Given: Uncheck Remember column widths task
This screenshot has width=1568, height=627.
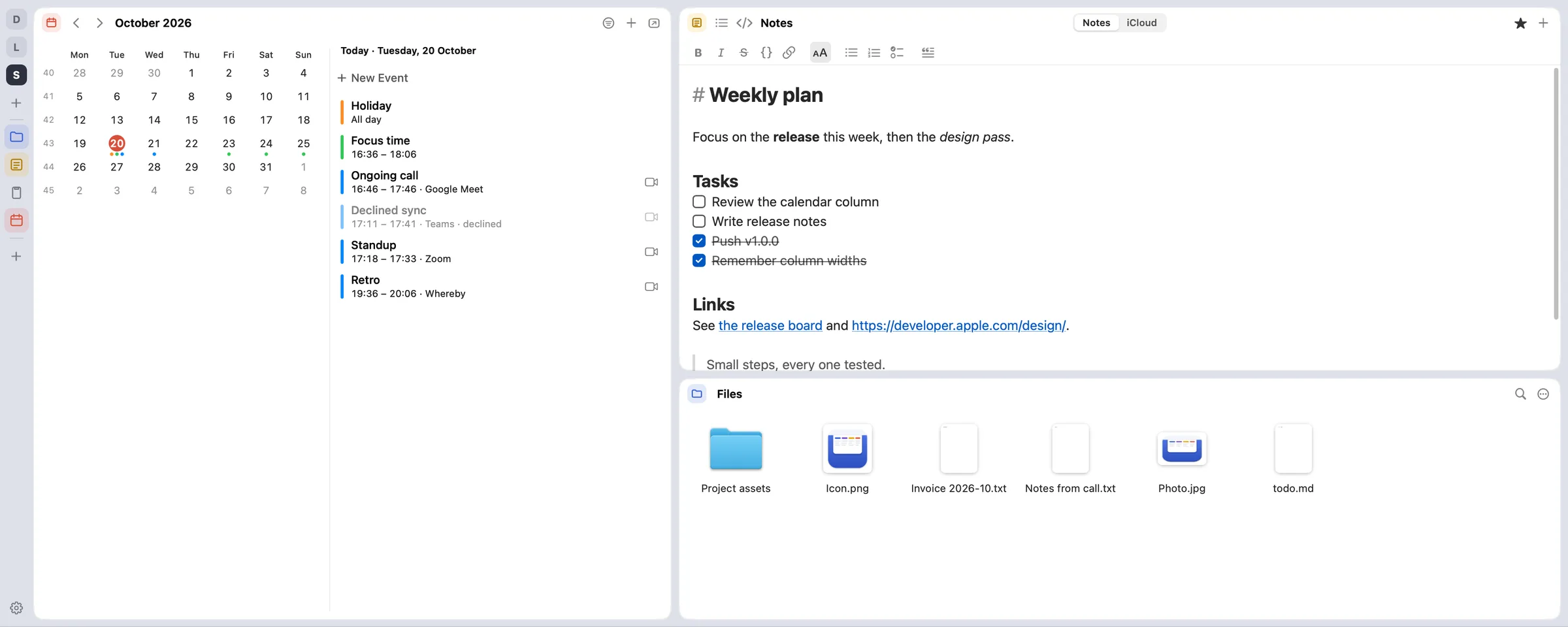Looking at the screenshot, I should tap(699, 261).
